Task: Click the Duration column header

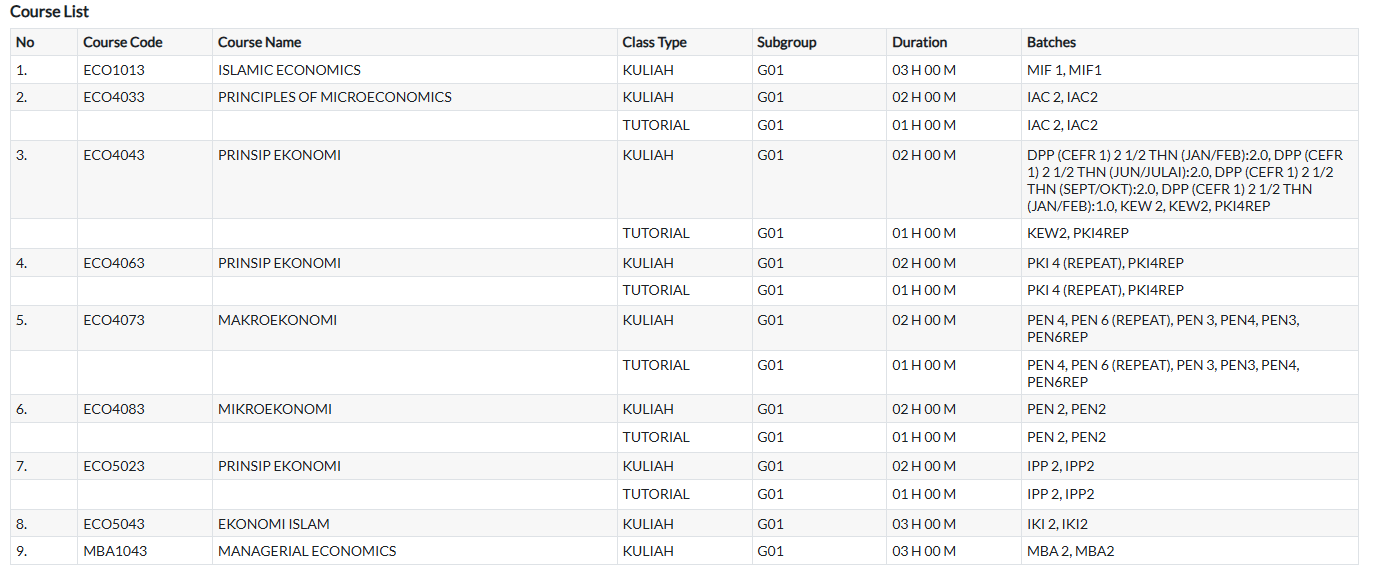Action: [x=919, y=42]
